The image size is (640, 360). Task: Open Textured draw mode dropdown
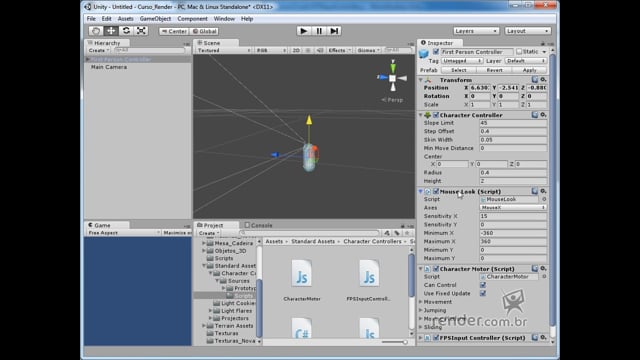tap(224, 50)
